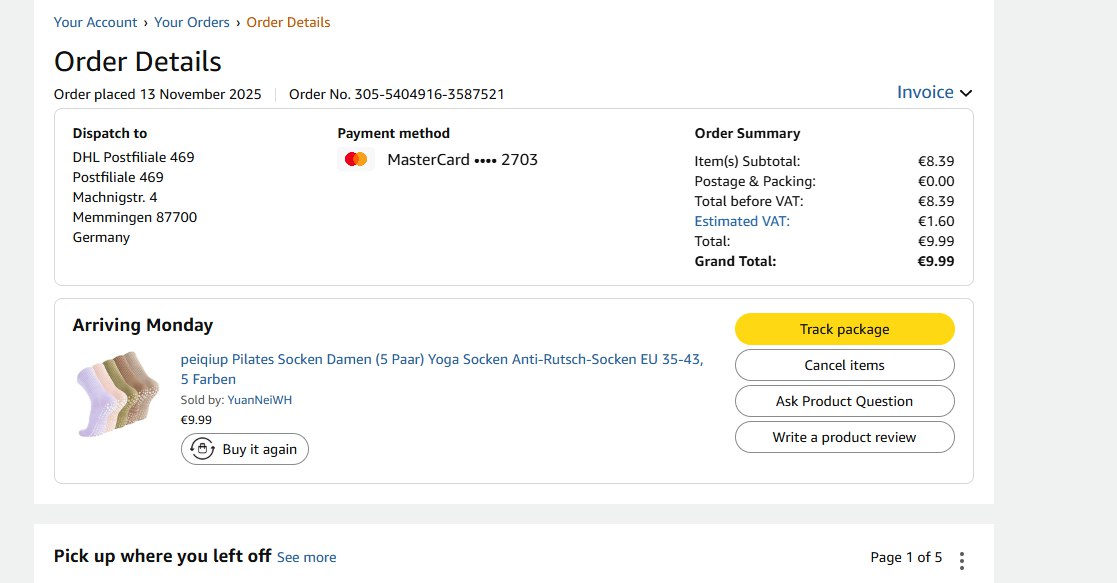Select the Order Details breadcrumb item

pos(288,22)
